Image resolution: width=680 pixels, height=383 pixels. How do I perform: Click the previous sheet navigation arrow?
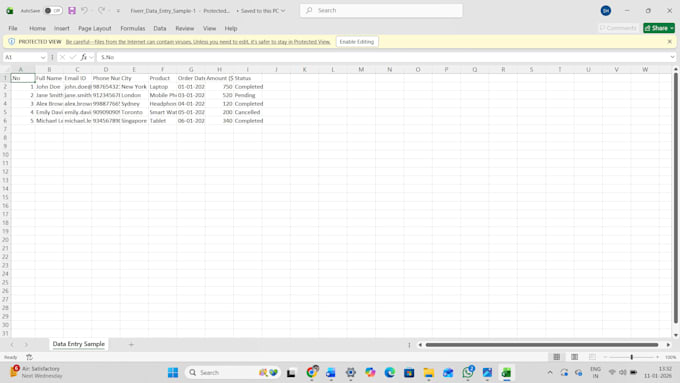(12, 344)
